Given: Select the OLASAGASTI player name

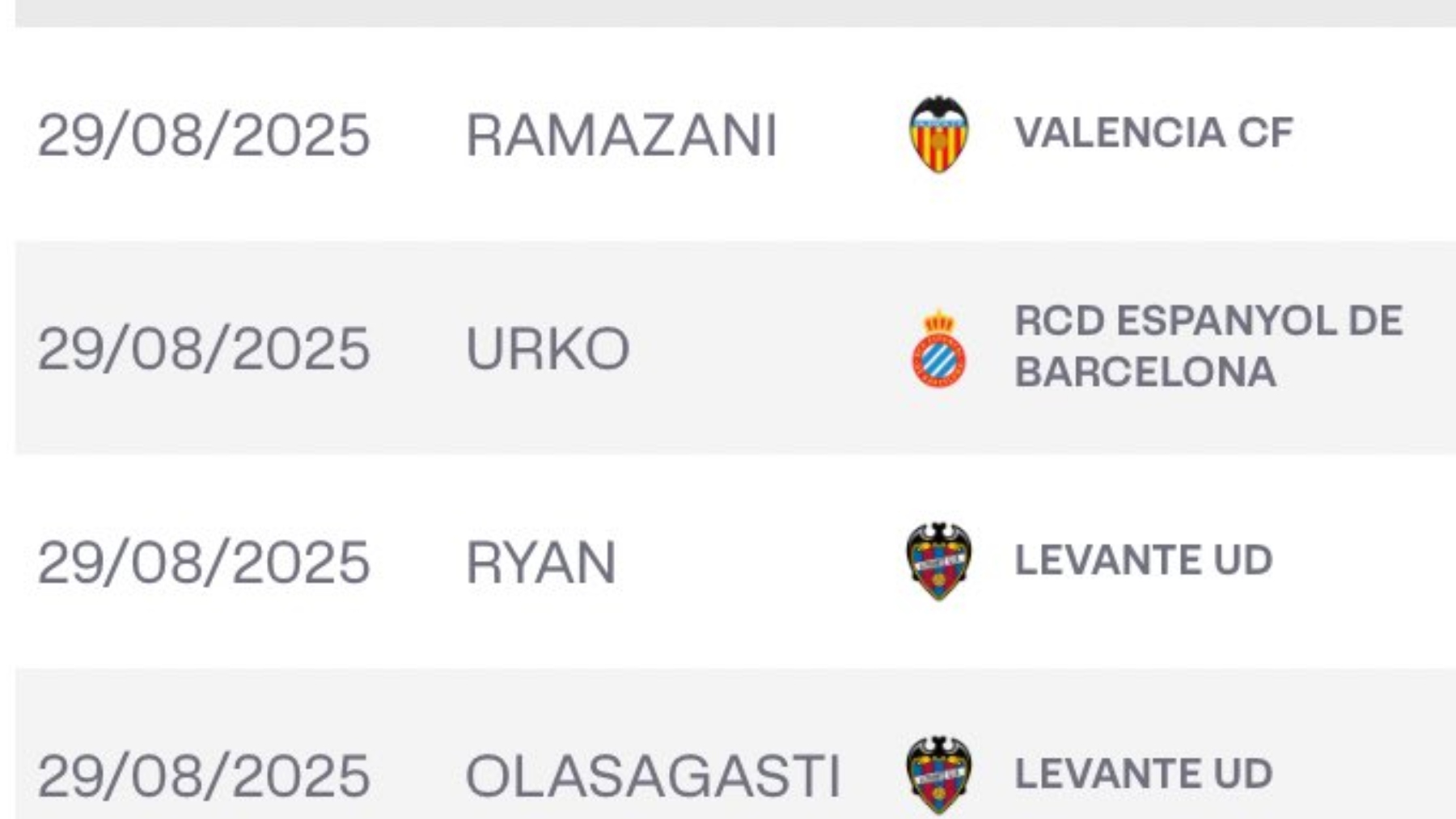Looking at the screenshot, I should tap(652, 776).
